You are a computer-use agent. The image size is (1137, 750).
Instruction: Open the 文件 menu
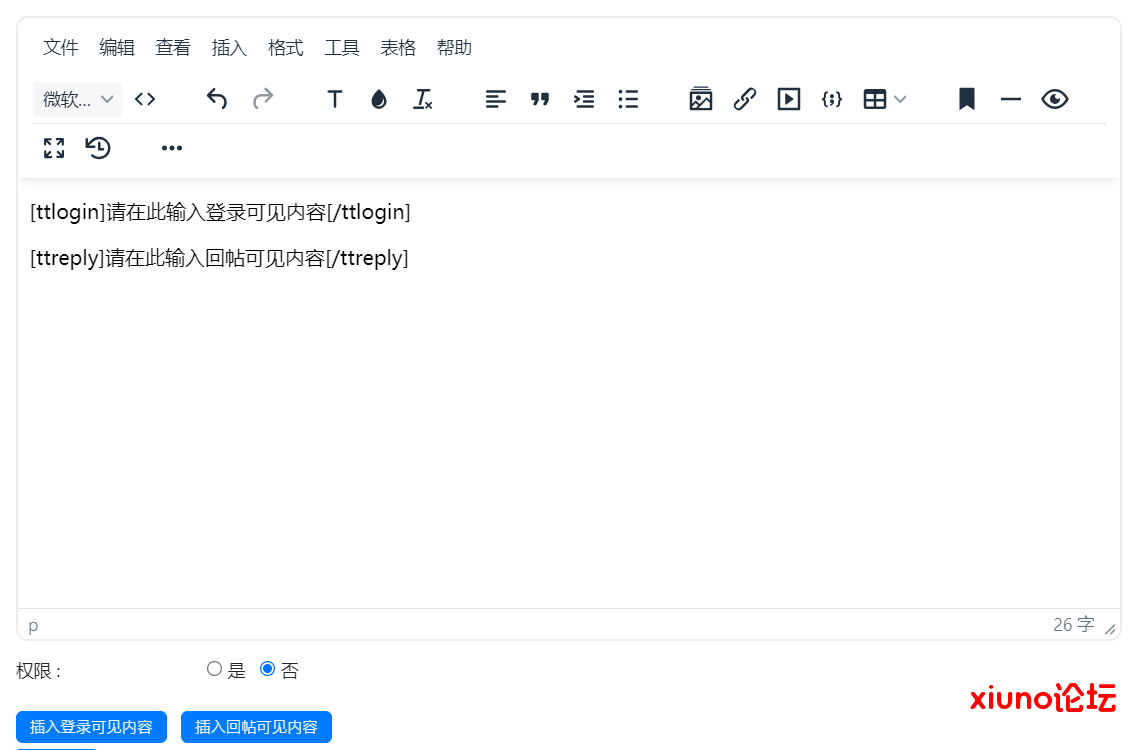tap(61, 48)
